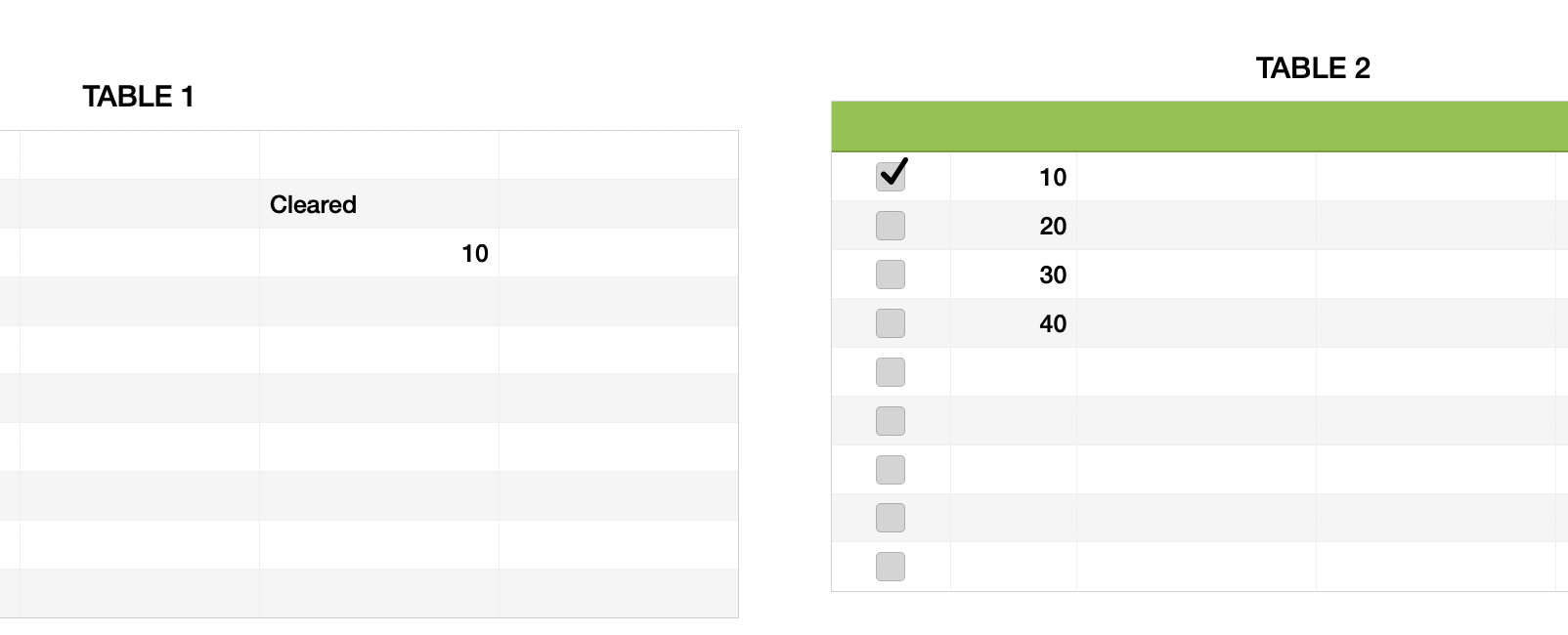Tick the checkbox beside value 20
Viewport: 1568px width, 635px height.
(891, 226)
